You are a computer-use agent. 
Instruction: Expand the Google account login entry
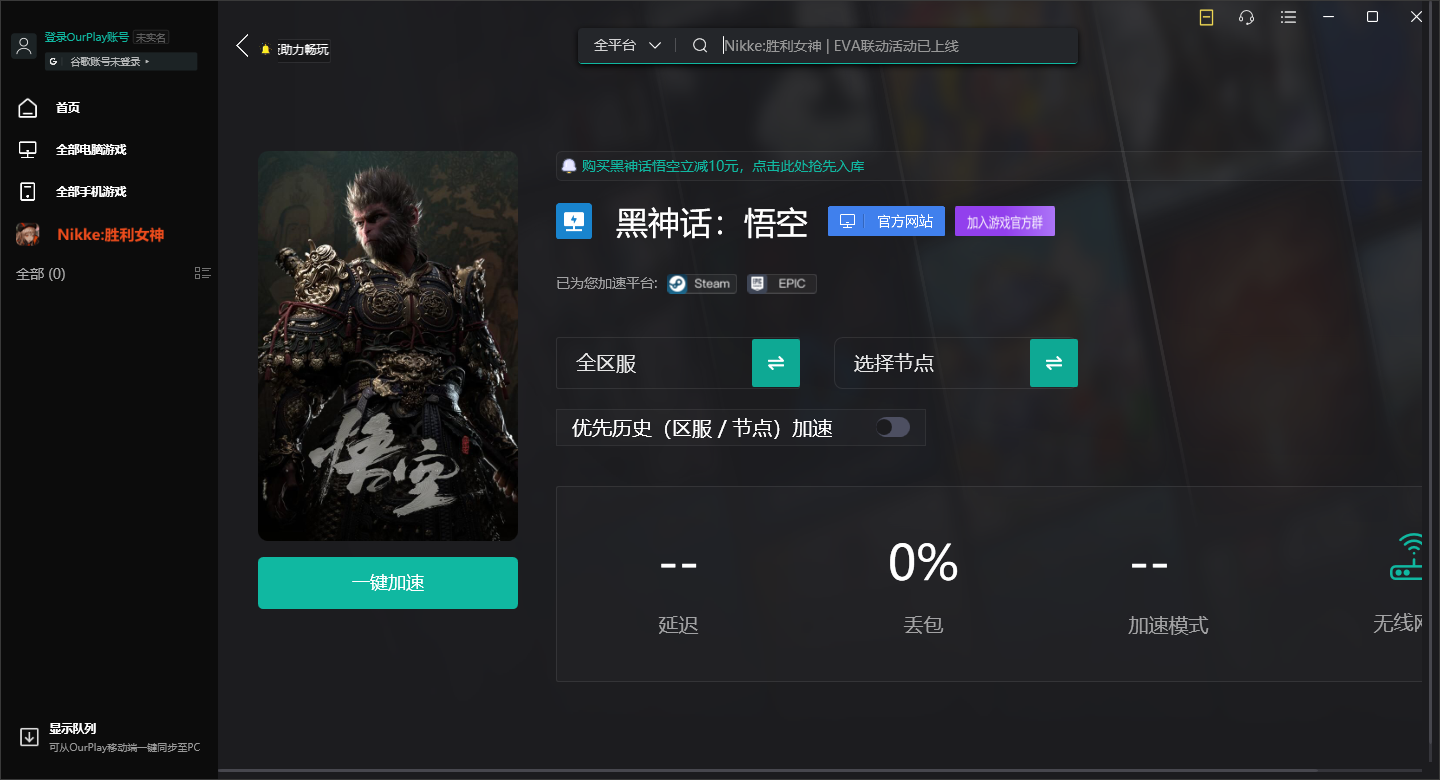120,61
